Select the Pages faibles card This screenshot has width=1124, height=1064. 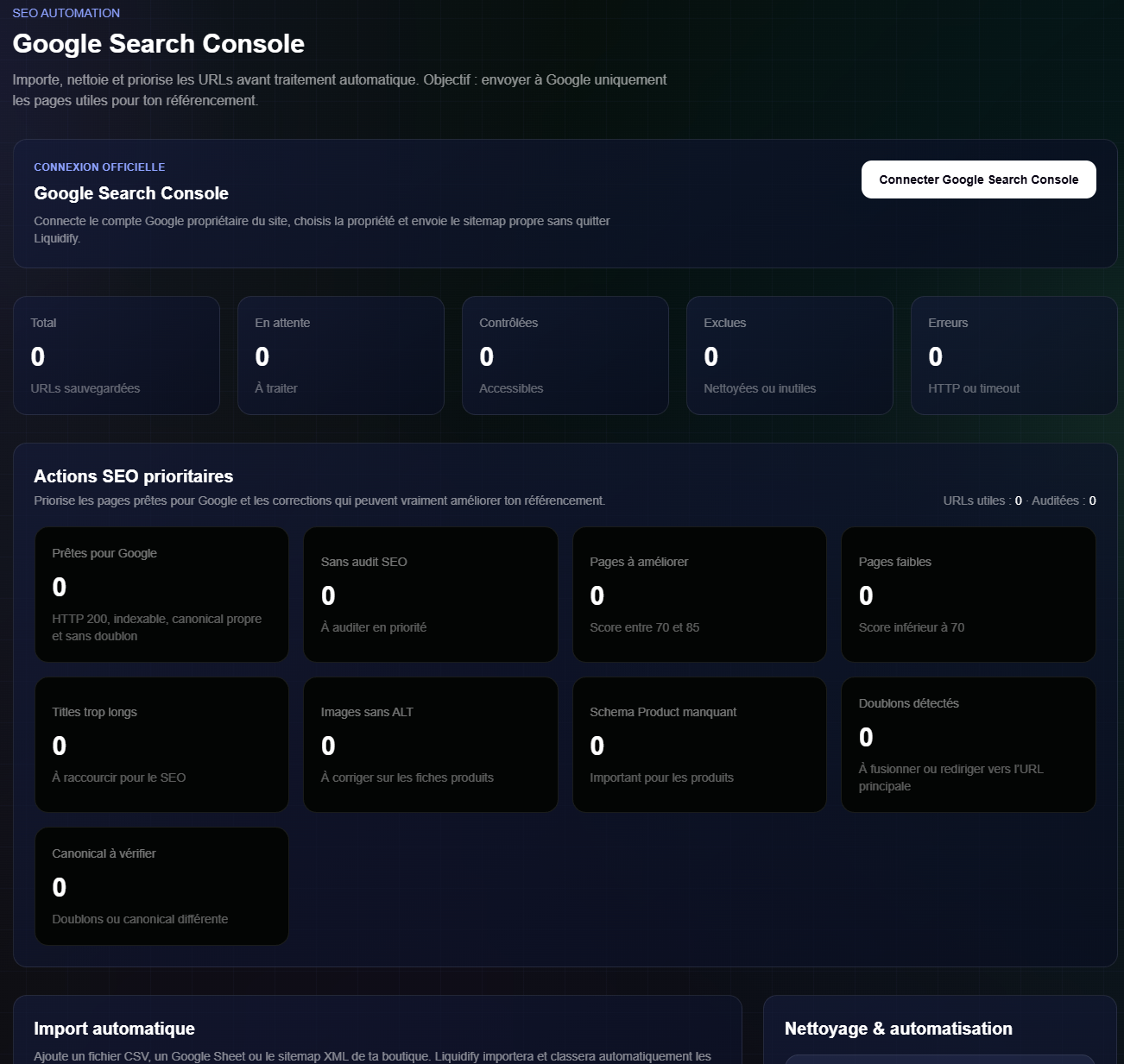[x=969, y=595]
